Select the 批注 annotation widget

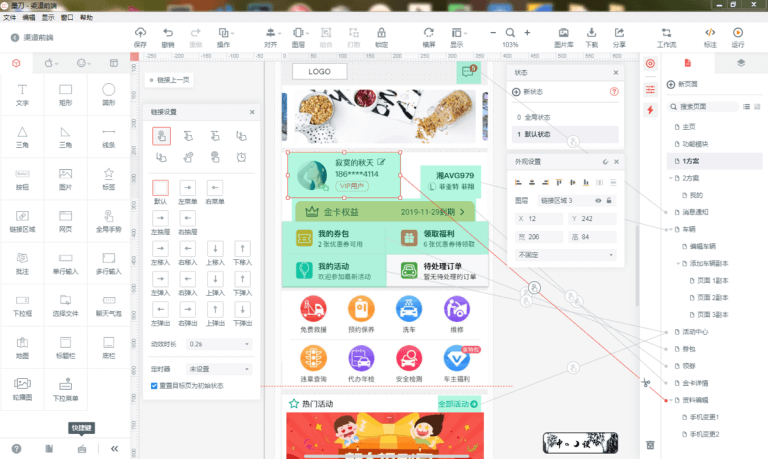(23, 263)
